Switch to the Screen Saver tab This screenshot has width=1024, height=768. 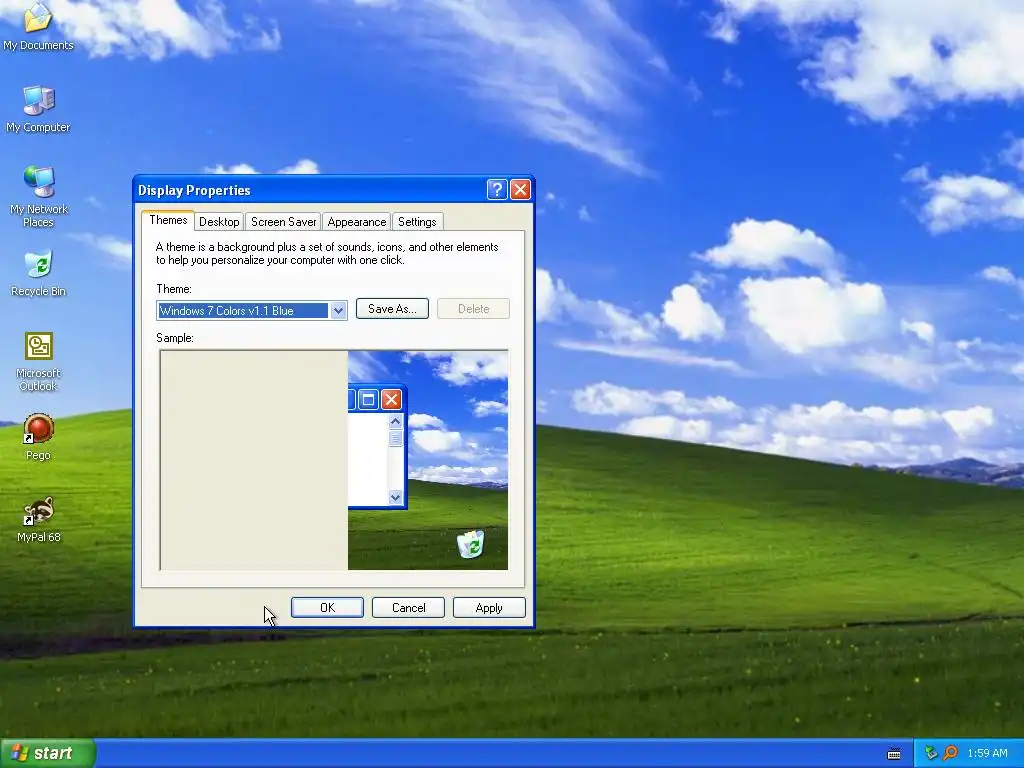pyautogui.click(x=283, y=222)
